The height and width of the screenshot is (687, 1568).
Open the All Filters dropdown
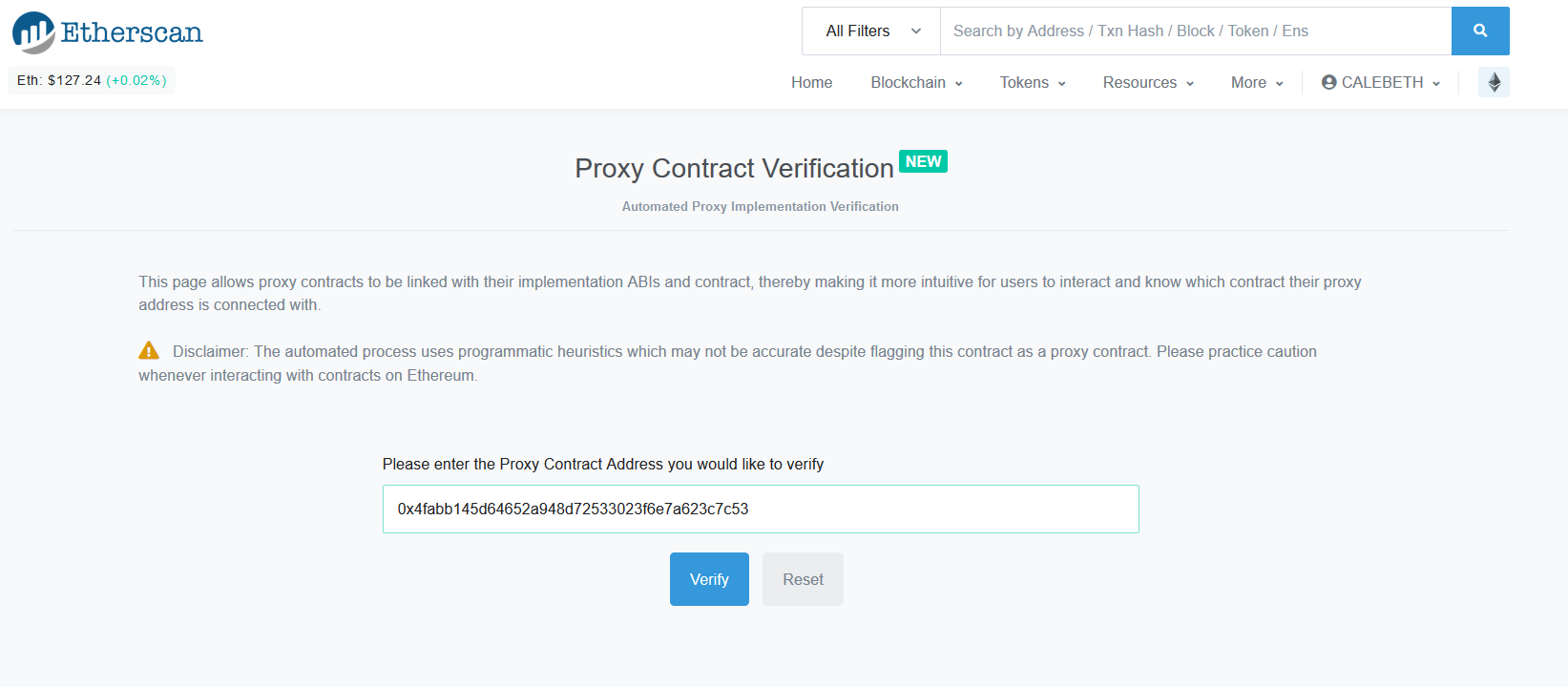point(869,31)
